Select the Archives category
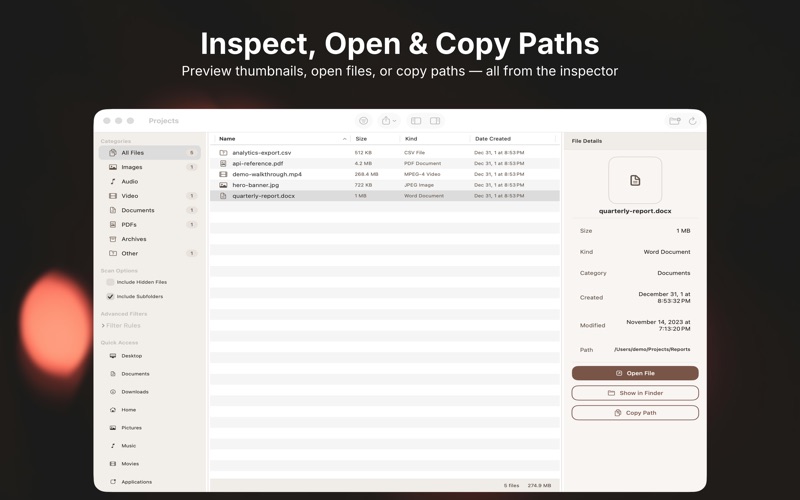The width and height of the screenshot is (800, 500). point(149,239)
